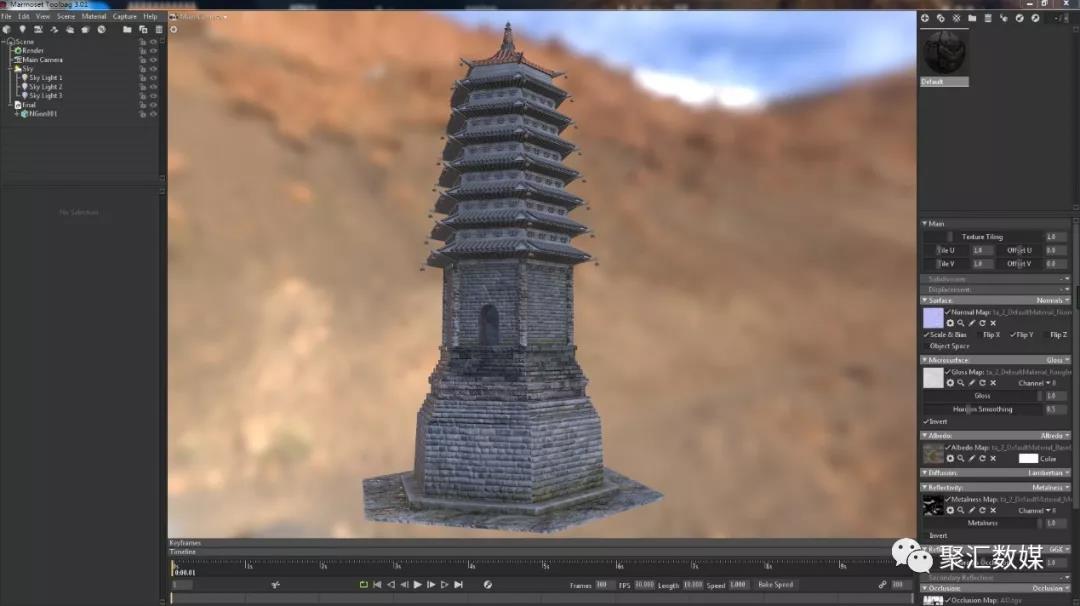Select the Default material thumbnail
The height and width of the screenshot is (606, 1080).
pyautogui.click(x=944, y=53)
